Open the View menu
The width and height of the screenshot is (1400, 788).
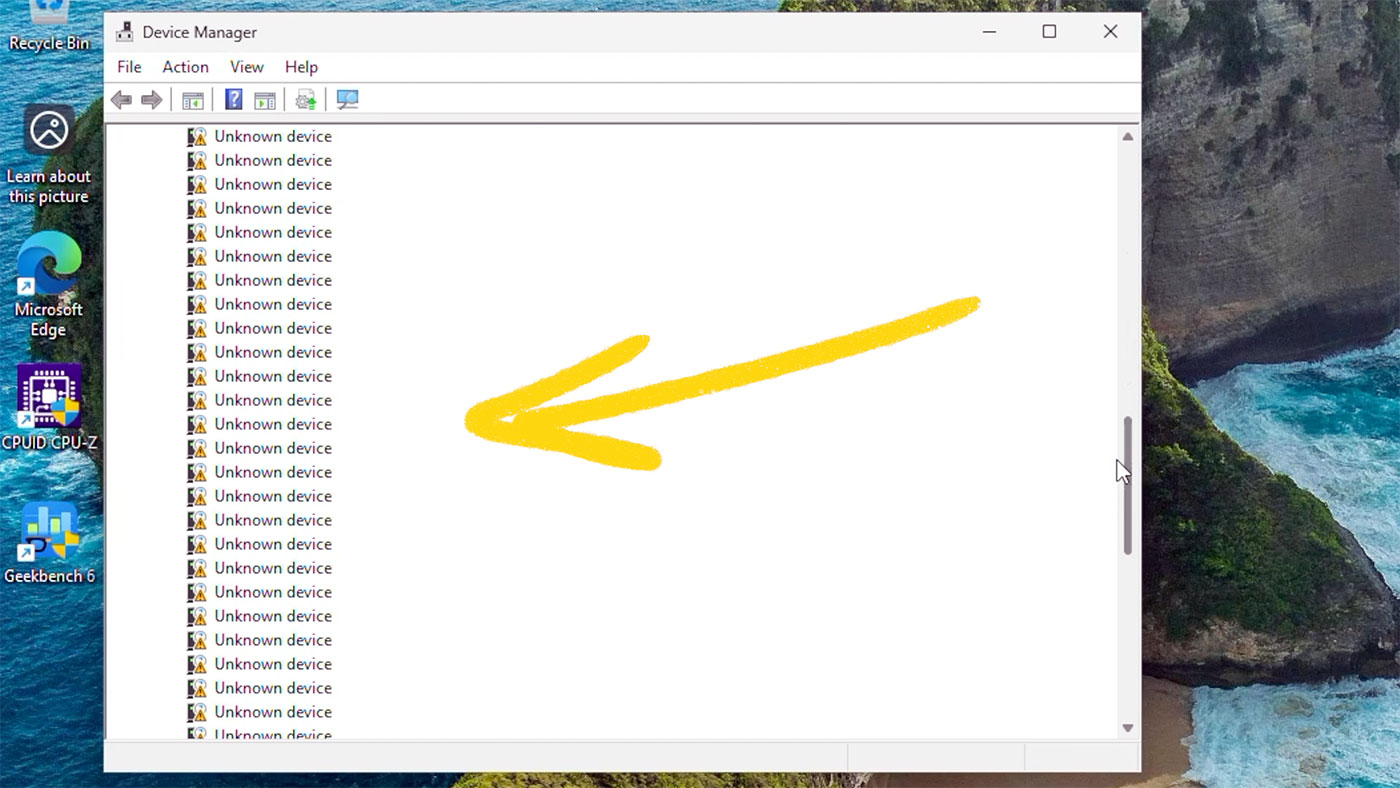click(246, 67)
